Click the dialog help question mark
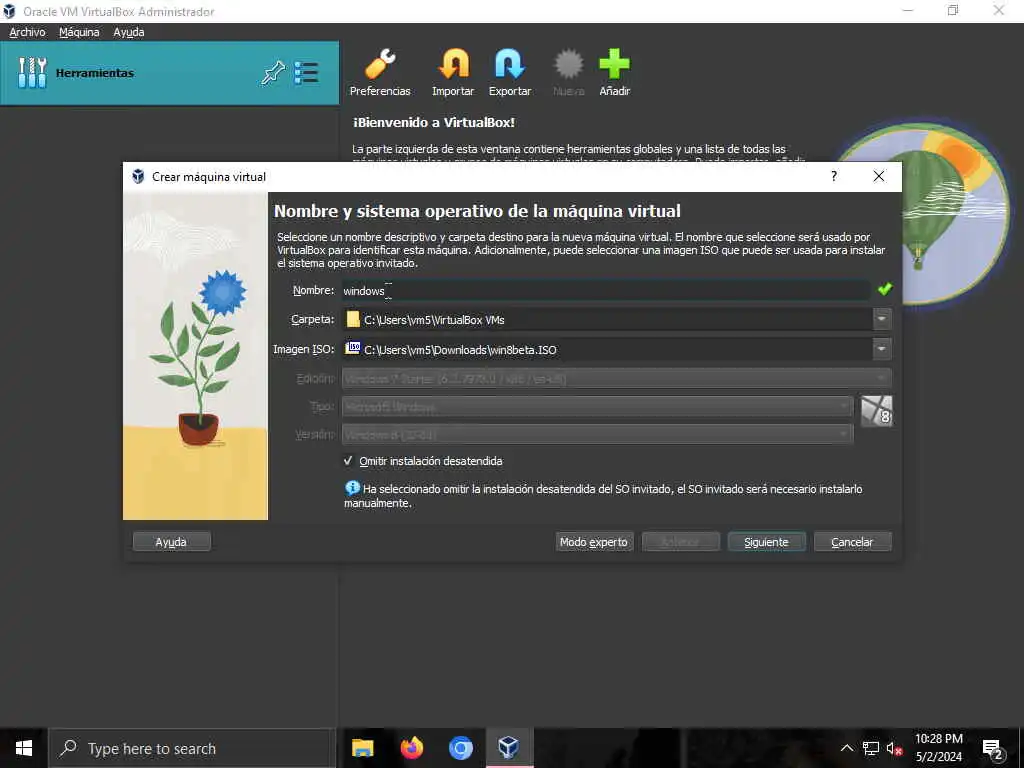Viewport: 1024px width, 768px height. click(834, 176)
